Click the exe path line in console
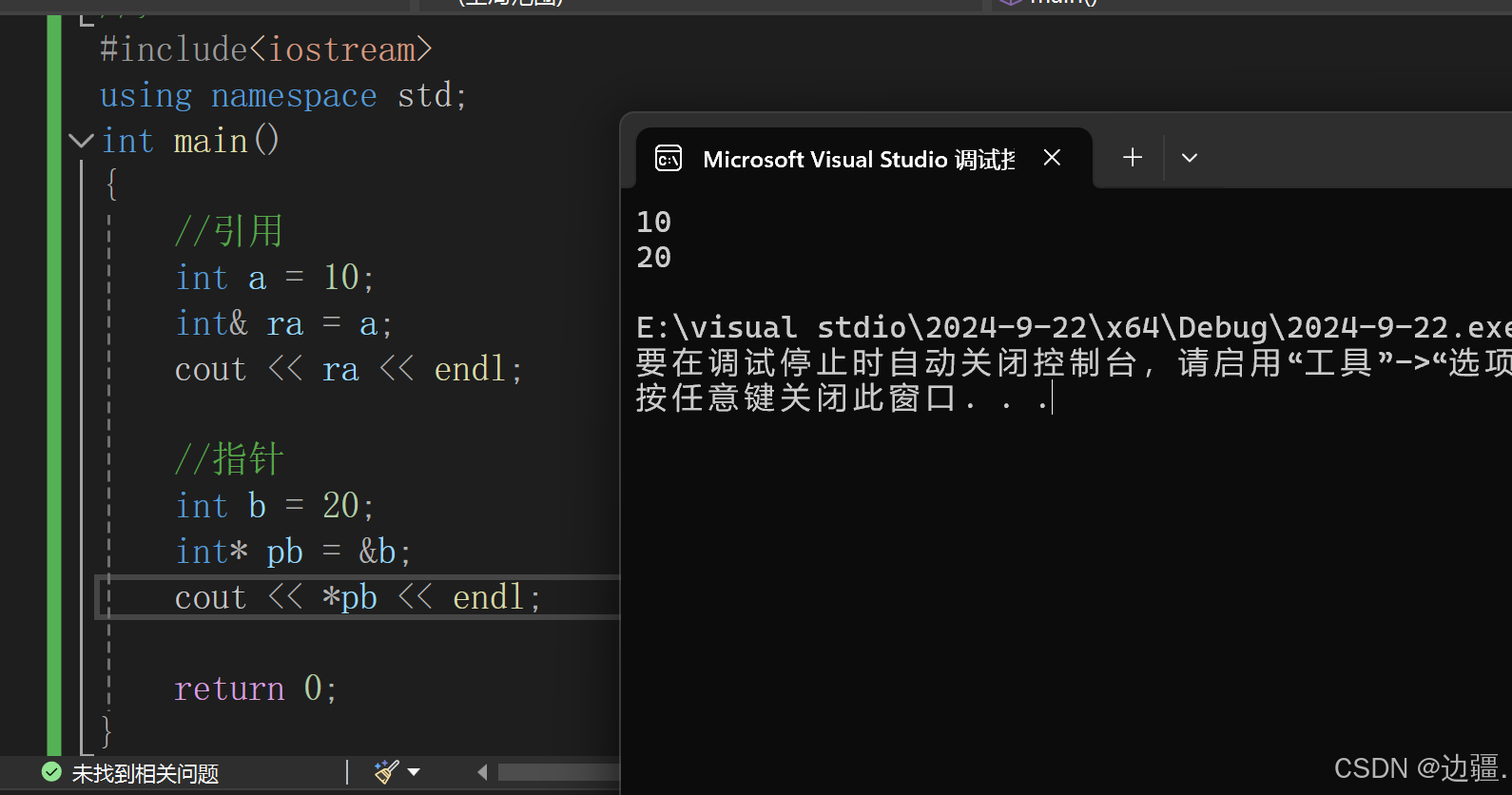1512x795 pixels. [x=1074, y=328]
